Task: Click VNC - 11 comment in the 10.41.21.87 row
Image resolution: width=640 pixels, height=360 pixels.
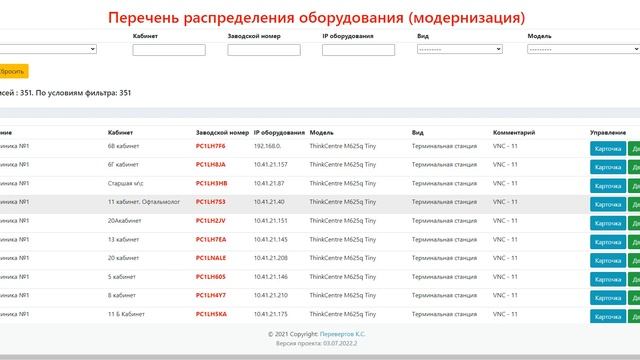Action: pos(505,183)
